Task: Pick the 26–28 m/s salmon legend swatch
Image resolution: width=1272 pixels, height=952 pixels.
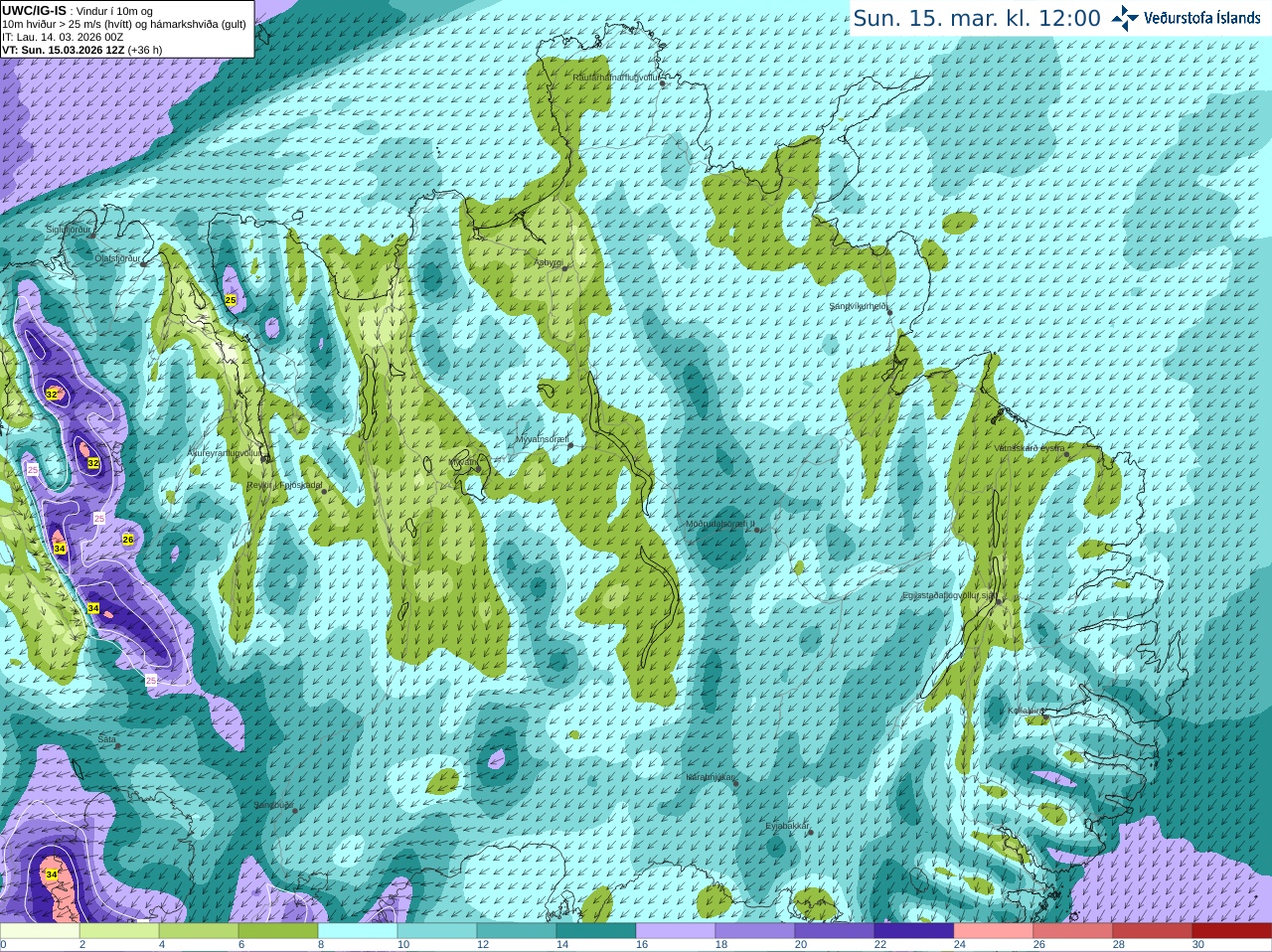Action: click(x=1073, y=931)
